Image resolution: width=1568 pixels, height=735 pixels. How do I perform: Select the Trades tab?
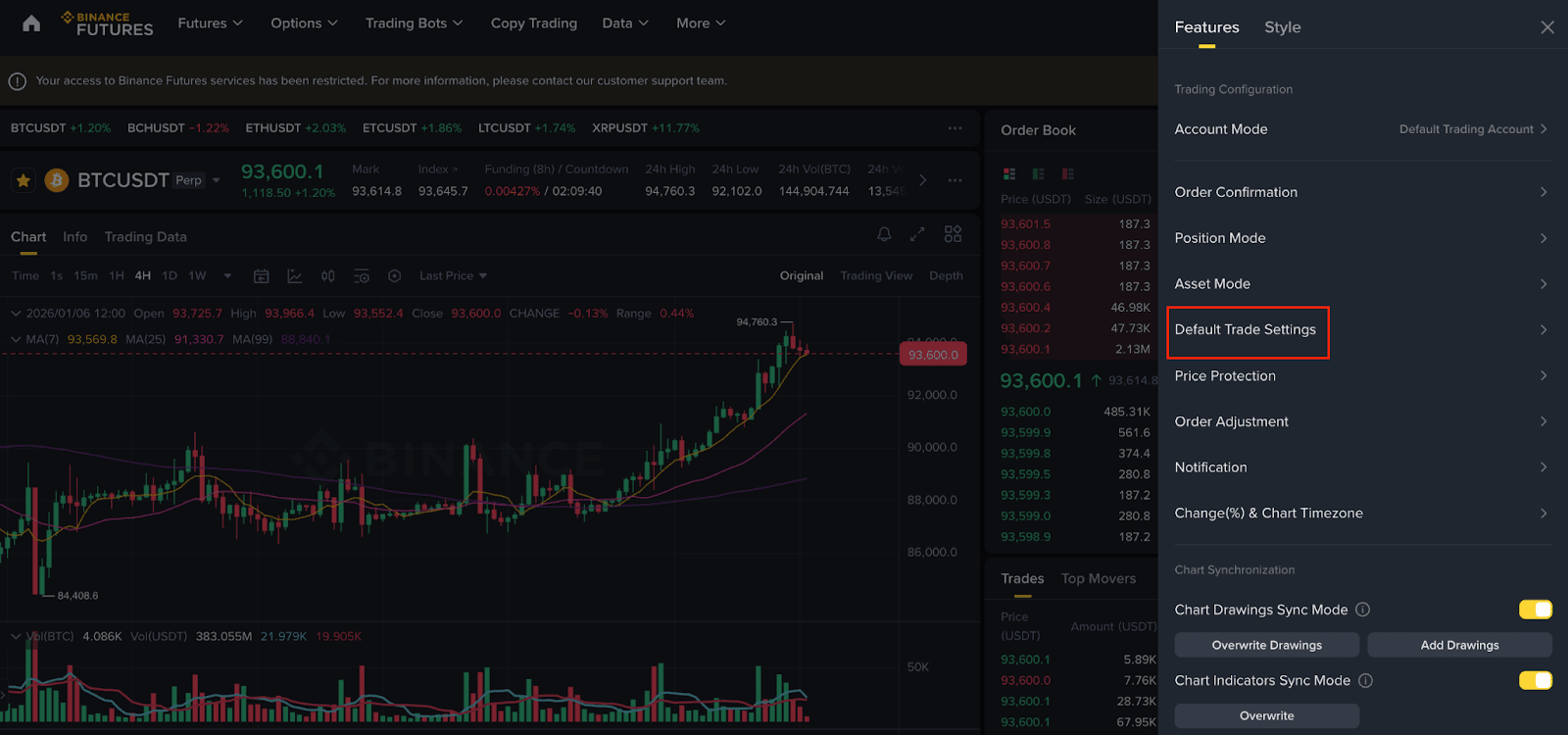click(x=1022, y=579)
